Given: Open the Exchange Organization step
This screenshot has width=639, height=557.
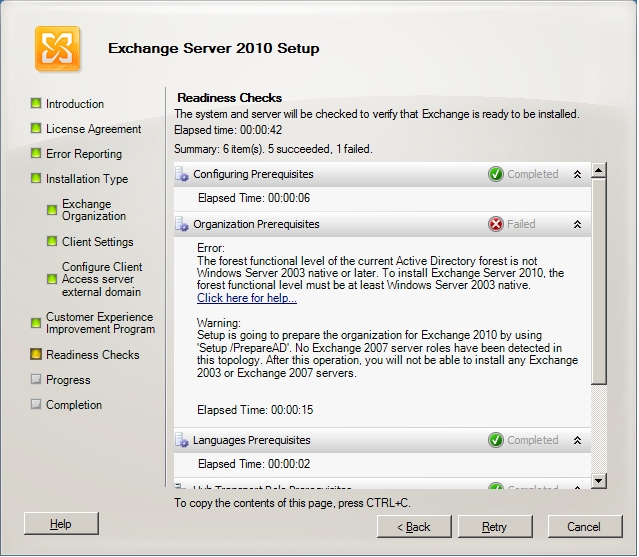Looking at the screenshot, I should [94, 210].
